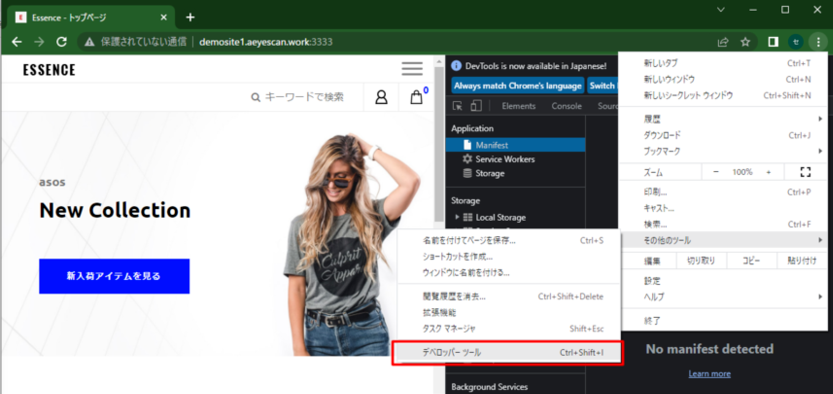Bookmark this page with star icon
This screenshot has height=394, width=833.
click(x=745, y=42)
